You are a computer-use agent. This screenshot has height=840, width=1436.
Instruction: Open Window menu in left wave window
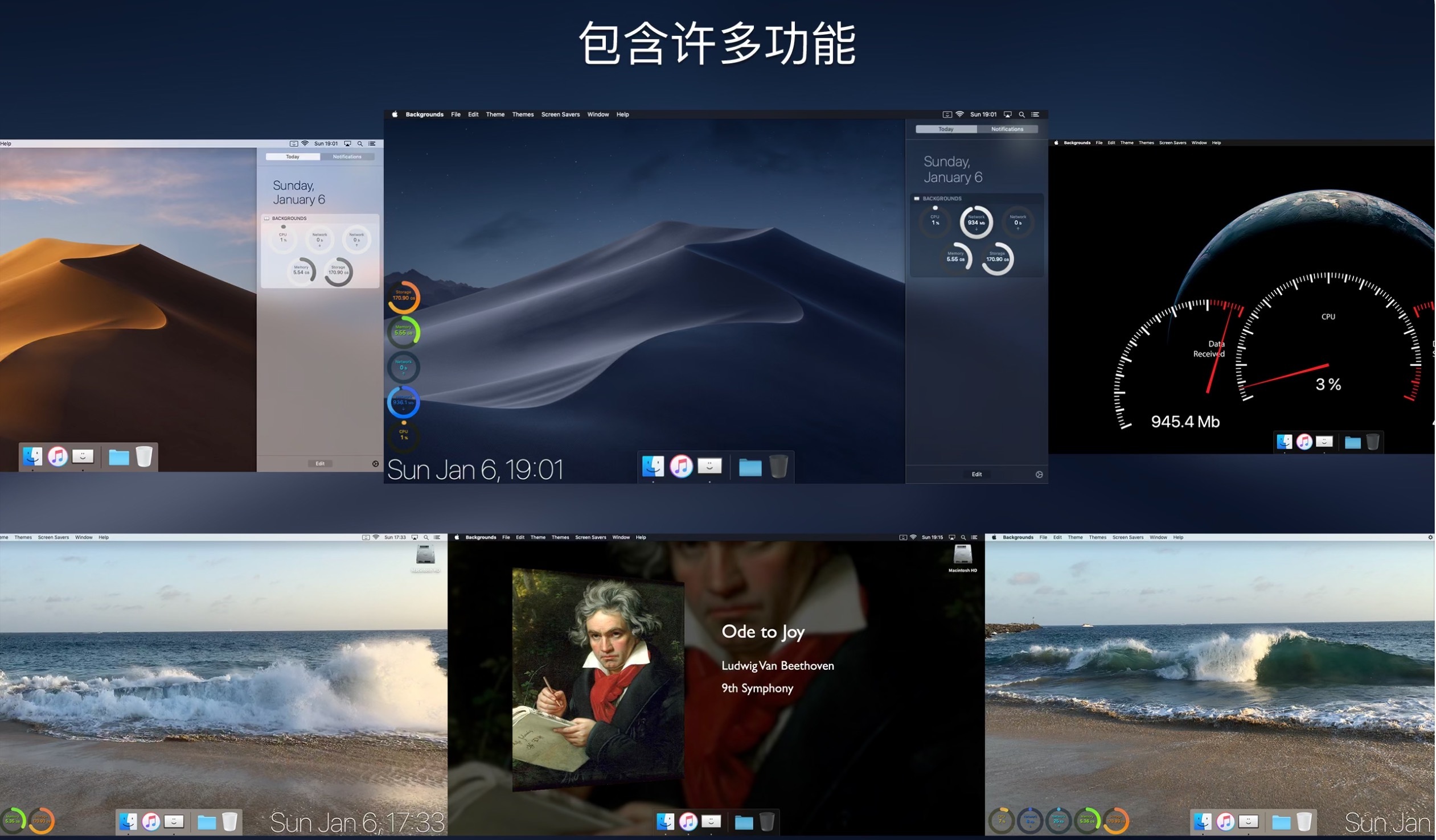(x=84, y=537)
